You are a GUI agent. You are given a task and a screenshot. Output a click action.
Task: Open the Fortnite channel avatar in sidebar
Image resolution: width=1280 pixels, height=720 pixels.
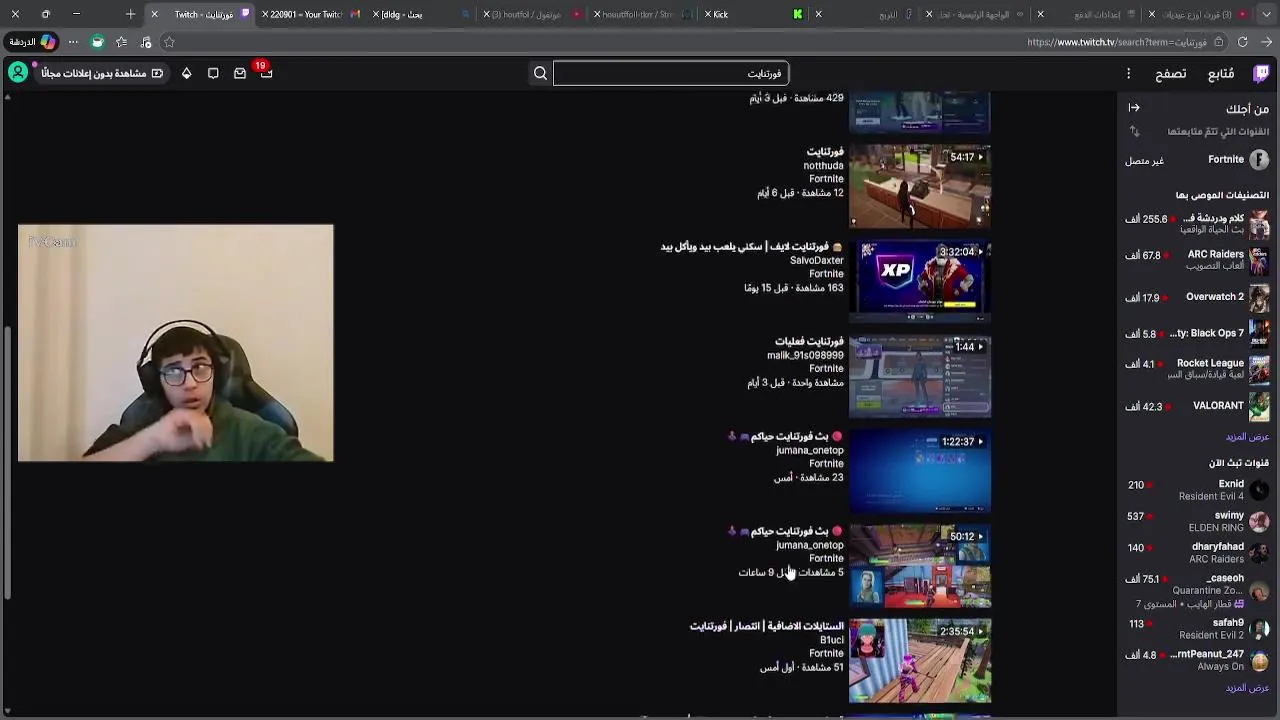(x=1259, y=160)
